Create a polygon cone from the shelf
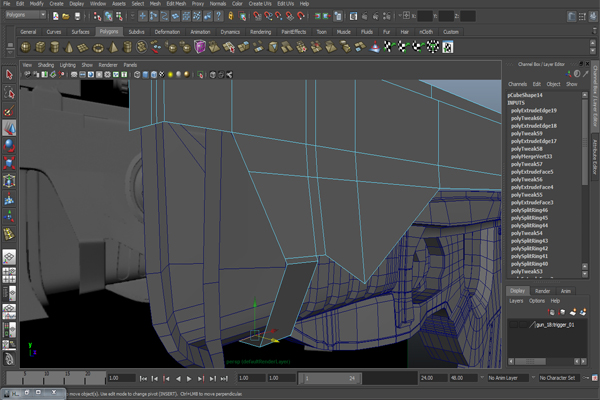This screenshot has height=400, width=600. coord(69,47)
